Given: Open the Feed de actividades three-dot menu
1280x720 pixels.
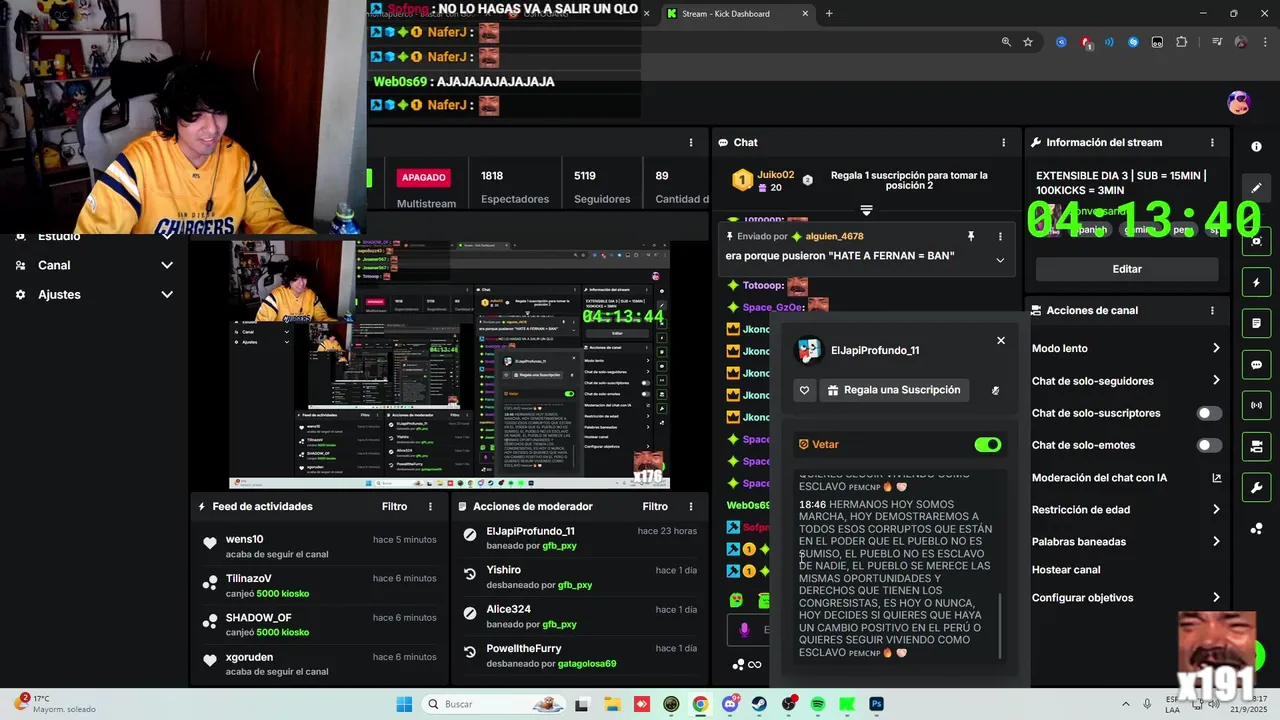Looking at the screenshot, I should 431,506.
